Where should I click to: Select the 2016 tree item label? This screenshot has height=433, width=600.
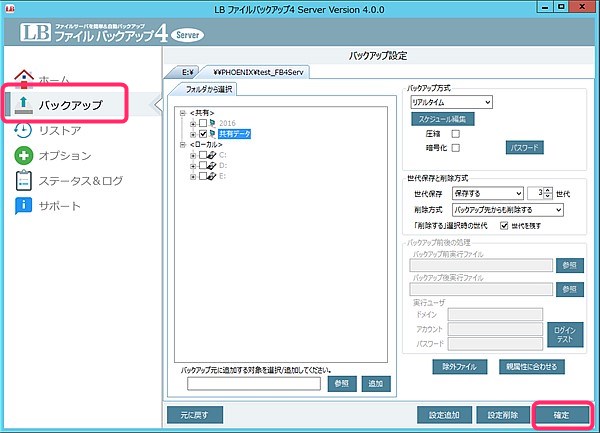227,123
